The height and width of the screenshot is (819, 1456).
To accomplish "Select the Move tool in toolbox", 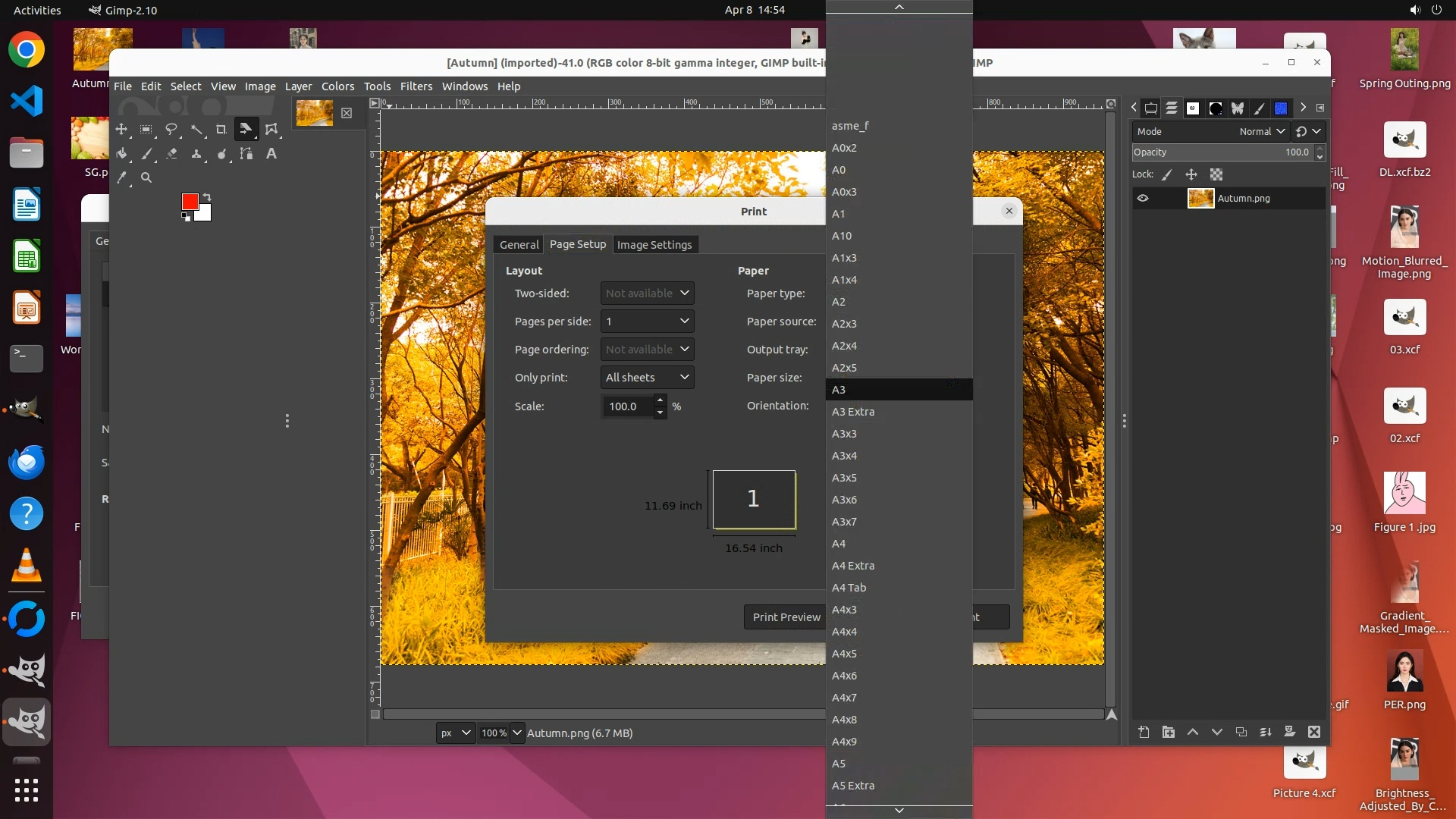I will 121,130.
